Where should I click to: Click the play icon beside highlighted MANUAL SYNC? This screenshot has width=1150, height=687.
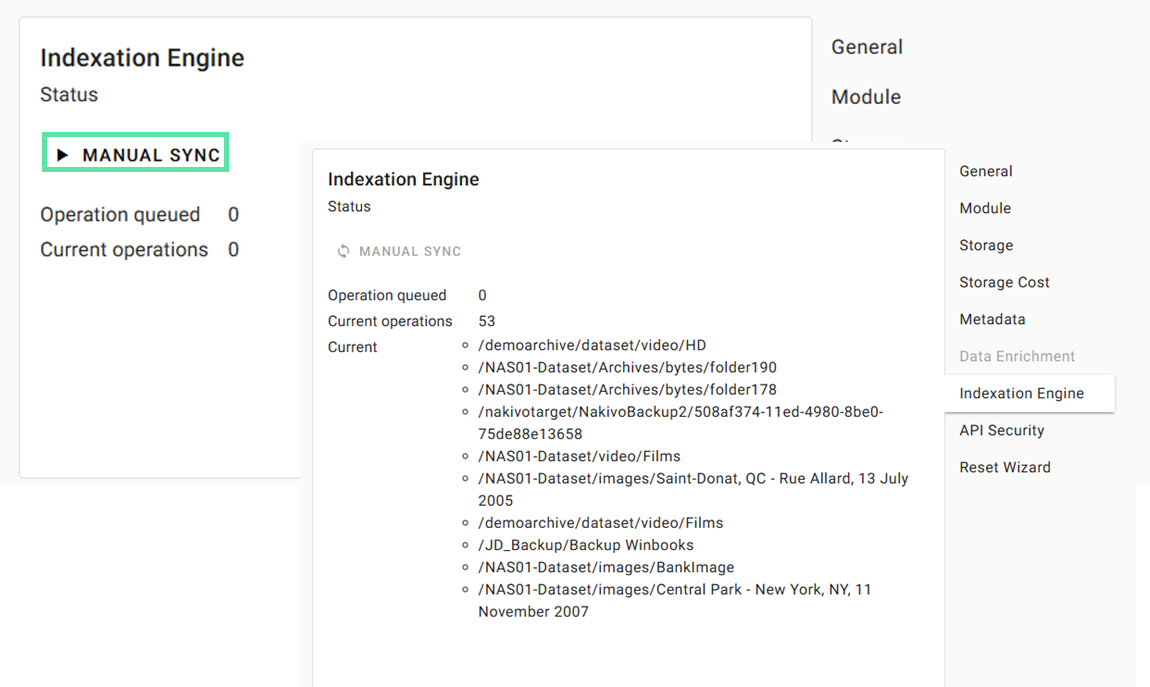coord(63,155)
